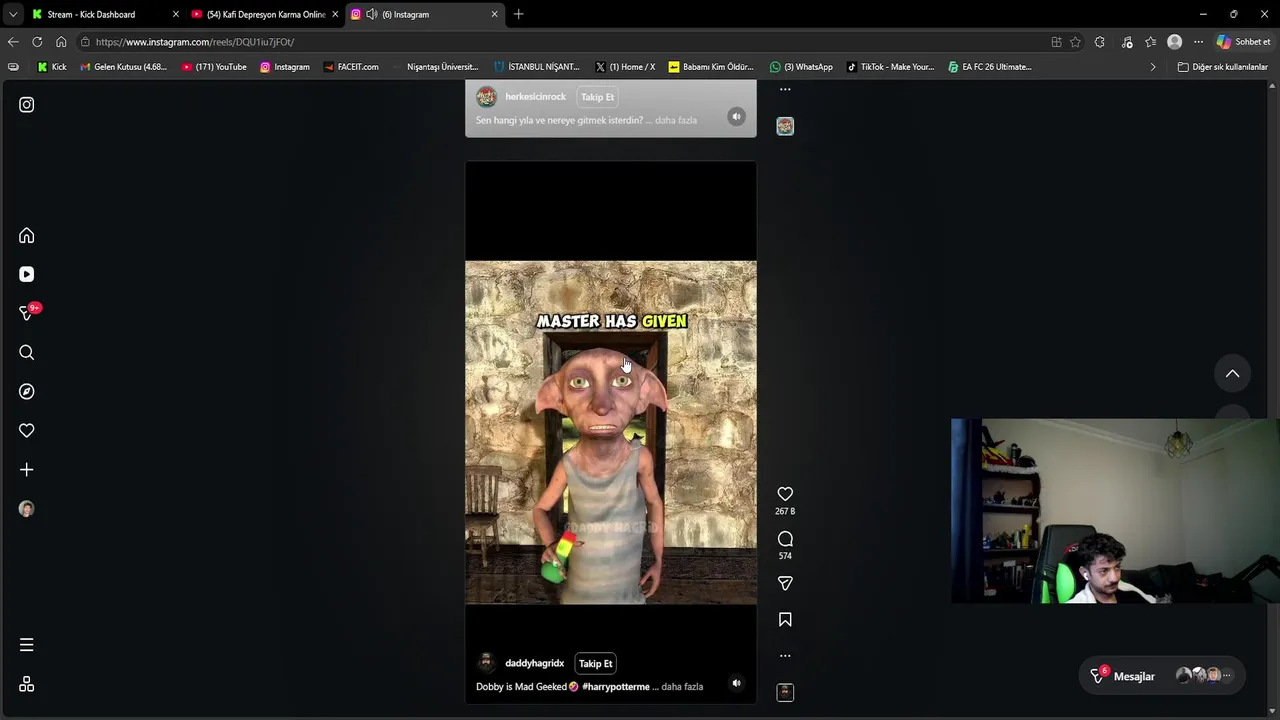Add this page to favorites star

pos(1075,42)
